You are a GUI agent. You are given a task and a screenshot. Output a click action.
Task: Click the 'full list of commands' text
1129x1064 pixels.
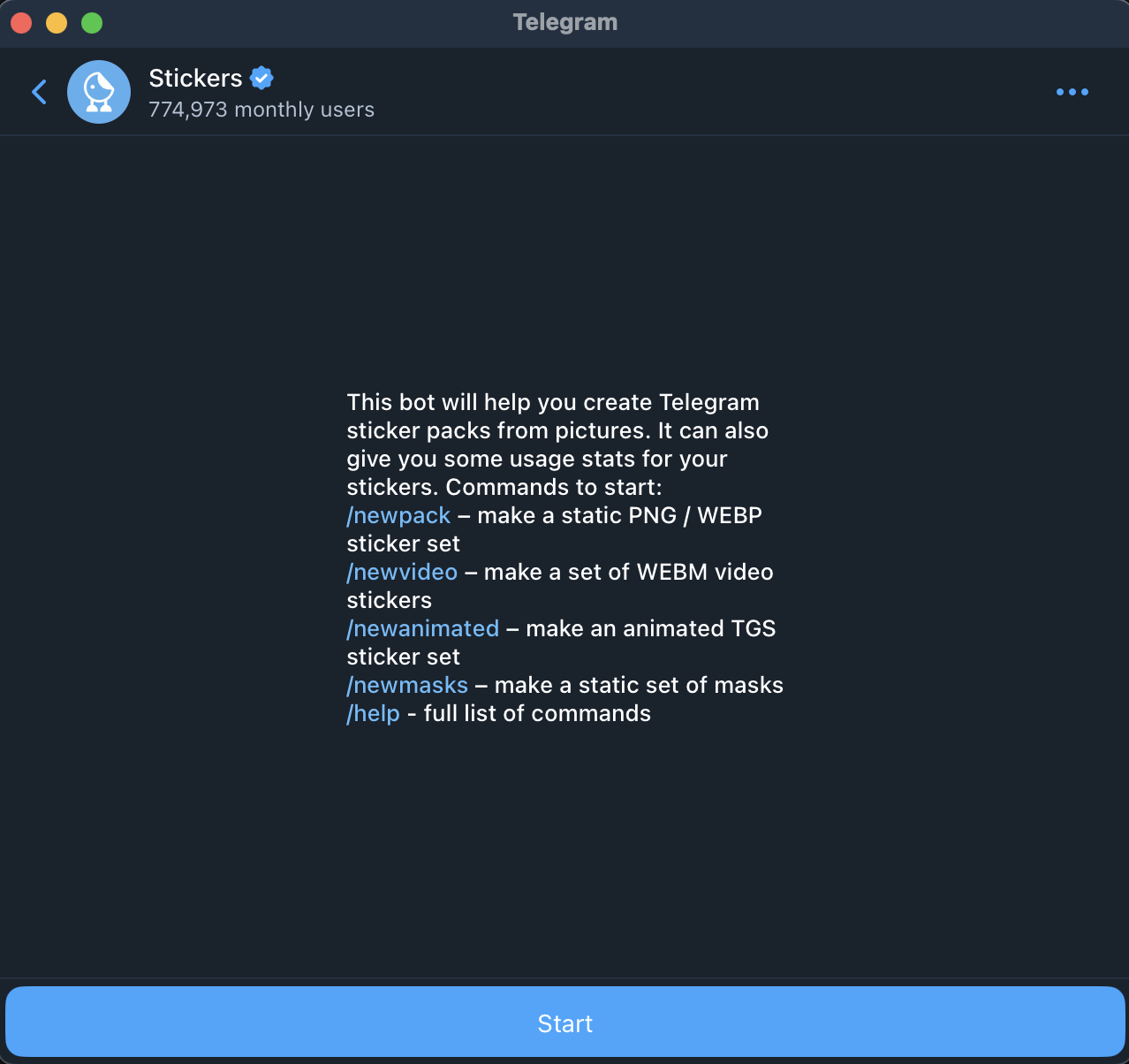[537, 713]
